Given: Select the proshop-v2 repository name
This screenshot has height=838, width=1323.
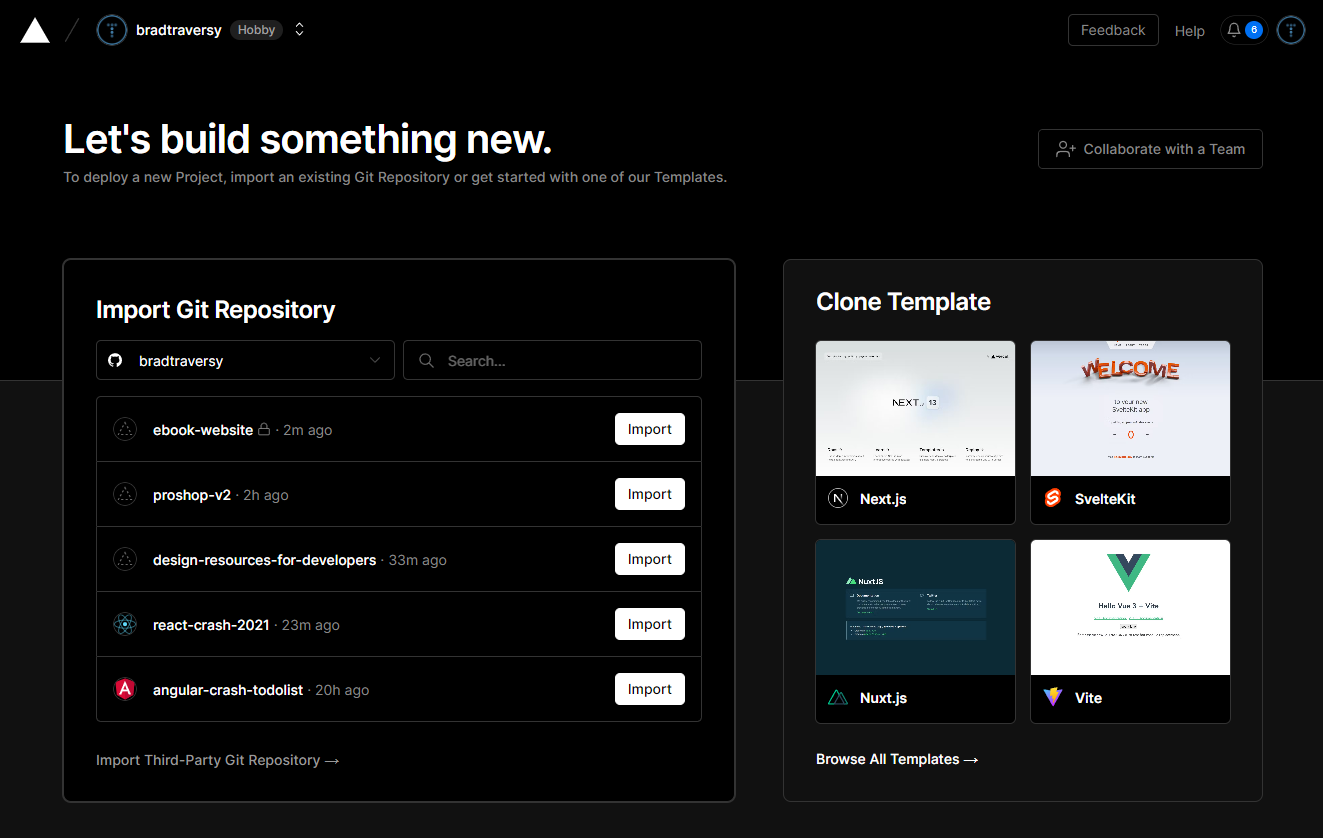Looking at the screenshot, I should click(x=192, y=495).
